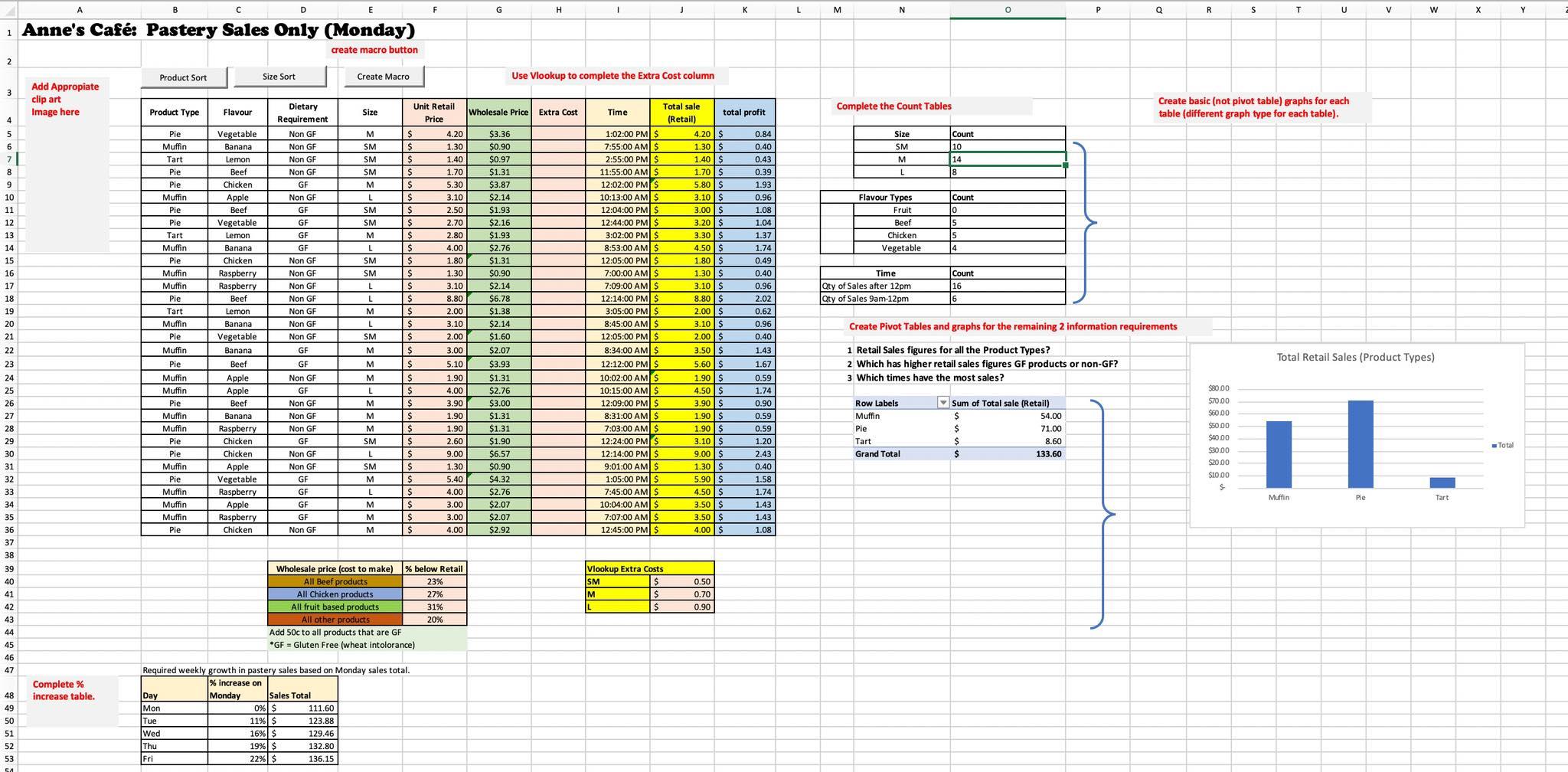This screenshot has width=1568, height=772.
Task: Select the All Beef products wholesale cell
Action: point(335,581)
